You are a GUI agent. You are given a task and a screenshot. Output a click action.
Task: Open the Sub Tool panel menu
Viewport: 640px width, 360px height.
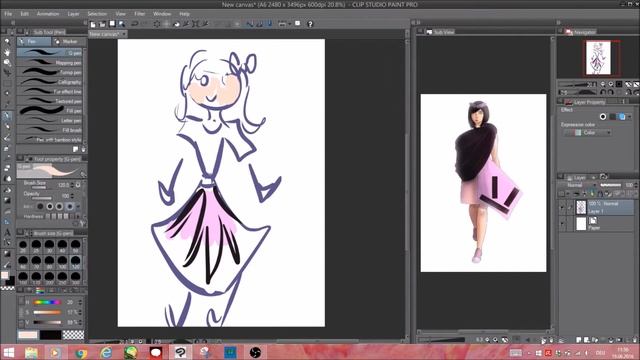tap(20, 32)
